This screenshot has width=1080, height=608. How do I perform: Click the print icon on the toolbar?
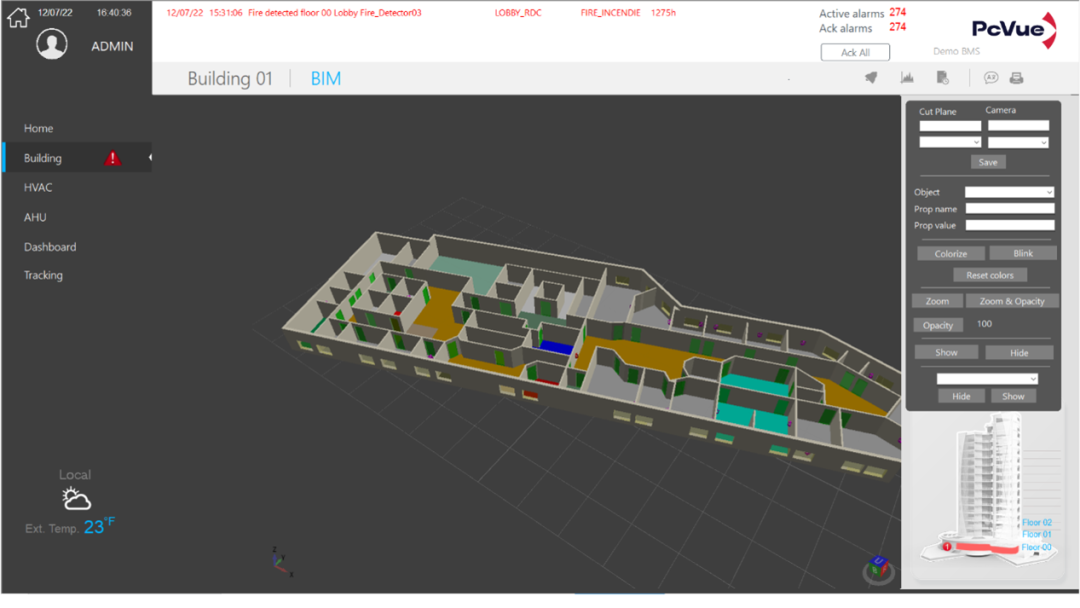[1017, 77]
